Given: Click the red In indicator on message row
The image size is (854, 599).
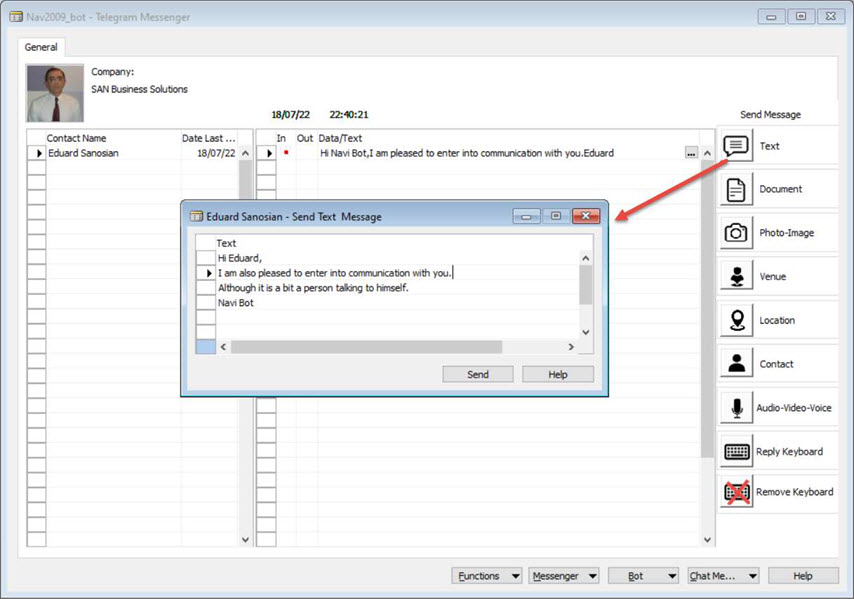Looking at the screenshot, I should [x=286, y=152].
